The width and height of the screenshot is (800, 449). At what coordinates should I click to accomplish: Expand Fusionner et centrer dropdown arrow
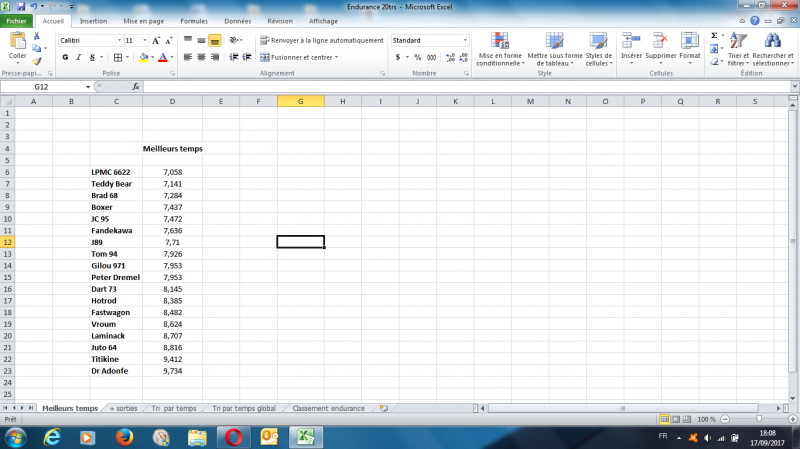pyautogui.click(x=337, y=57)
